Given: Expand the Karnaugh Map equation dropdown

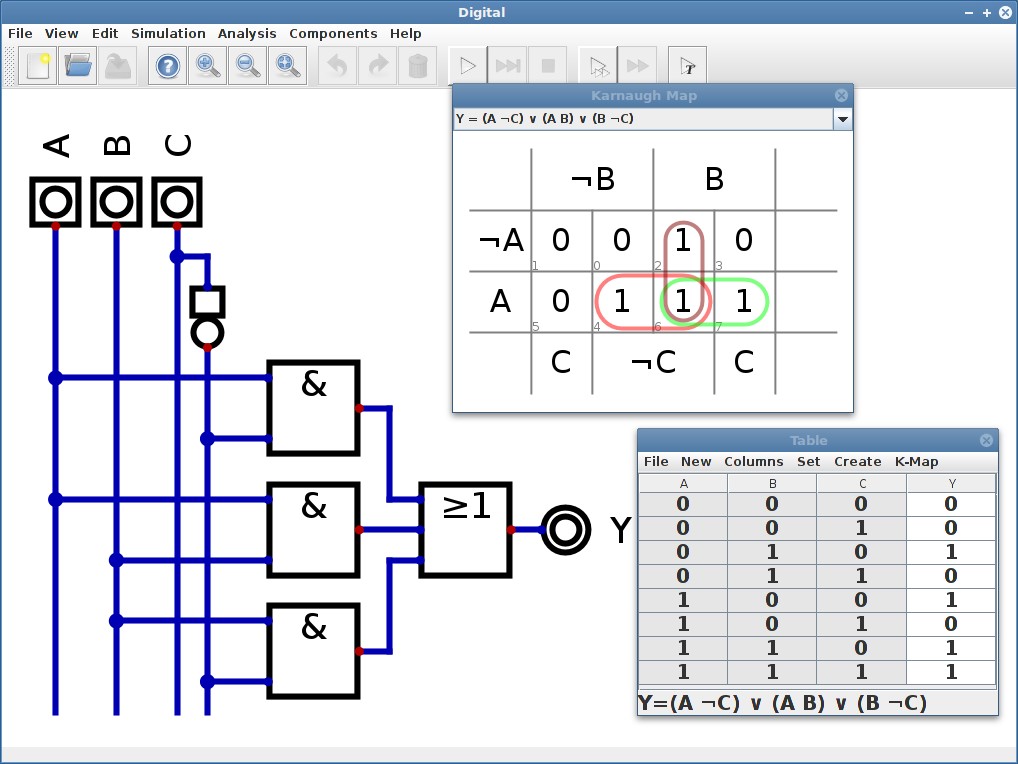Looking at the screenshot, I should click(843, 119).
